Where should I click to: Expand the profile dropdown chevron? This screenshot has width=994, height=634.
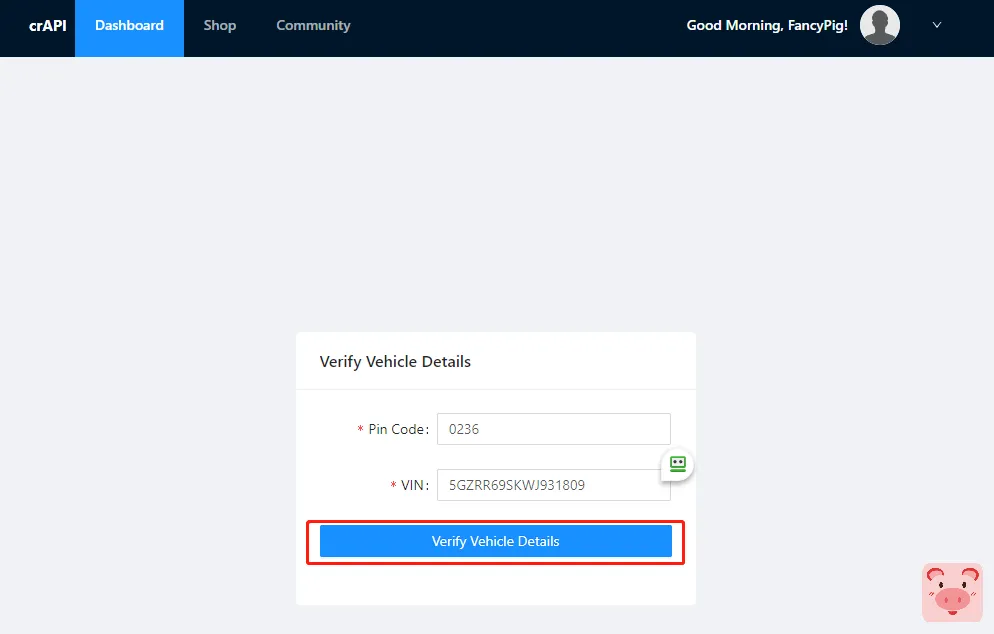[937, 26]
